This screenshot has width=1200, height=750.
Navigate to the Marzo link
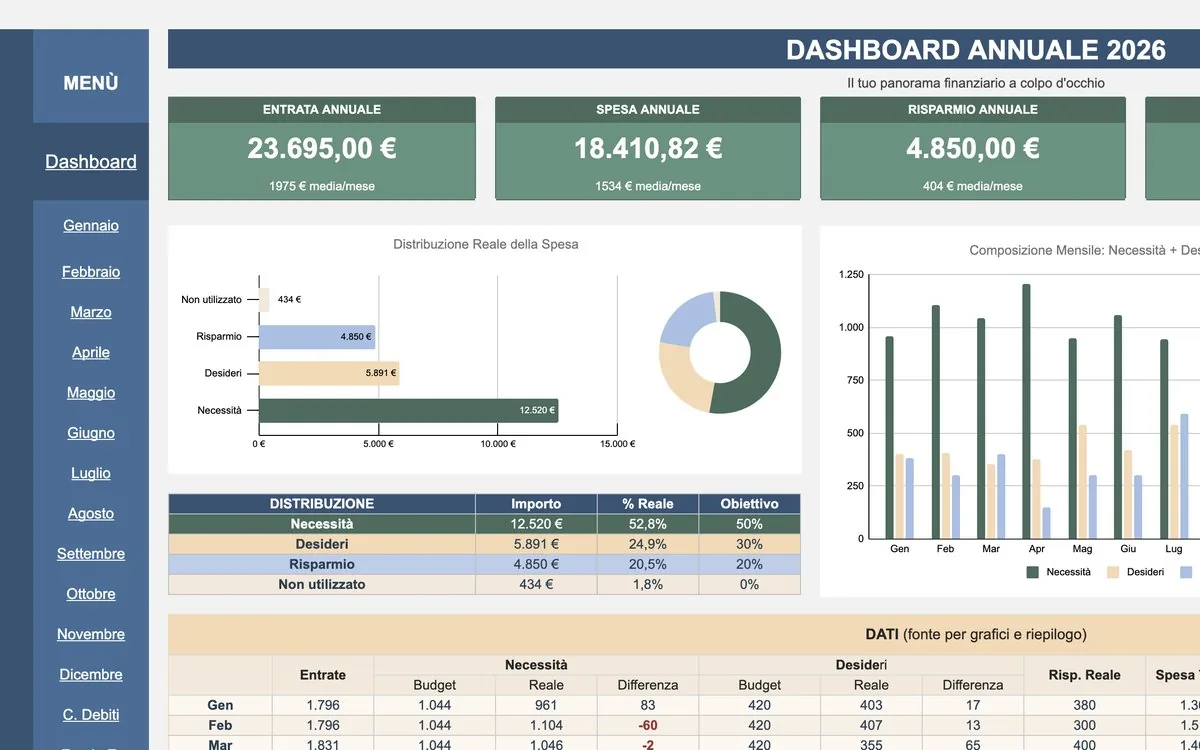tap(91, 312)
